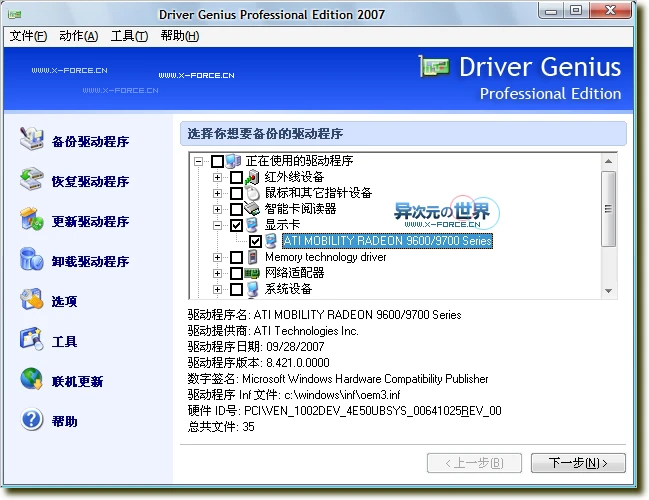This screenshot has width=649, height=500.
Task: Click the smart card reader icon
Action: (x=252, y=209)
